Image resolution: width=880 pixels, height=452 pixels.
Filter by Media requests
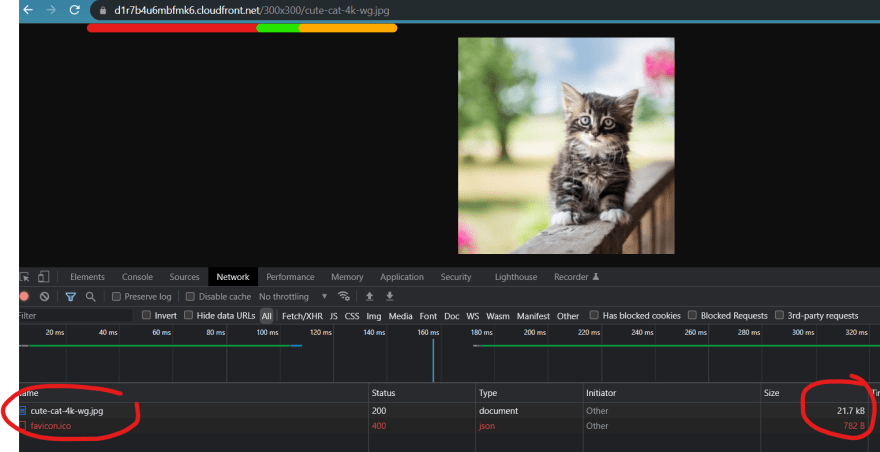pyautogui.click(x=401, y=316)
